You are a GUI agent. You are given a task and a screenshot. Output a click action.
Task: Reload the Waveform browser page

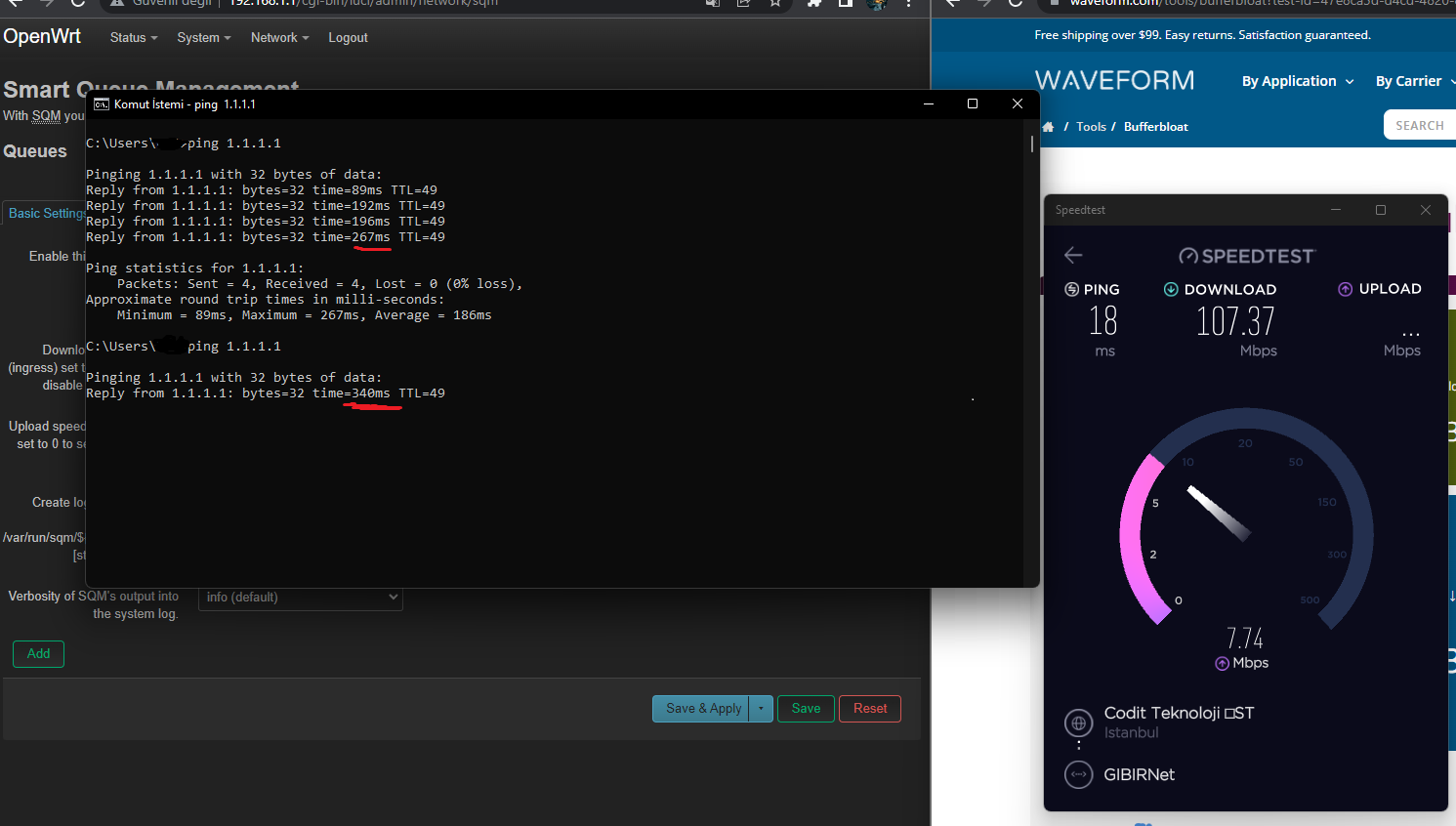(1016, 3)
